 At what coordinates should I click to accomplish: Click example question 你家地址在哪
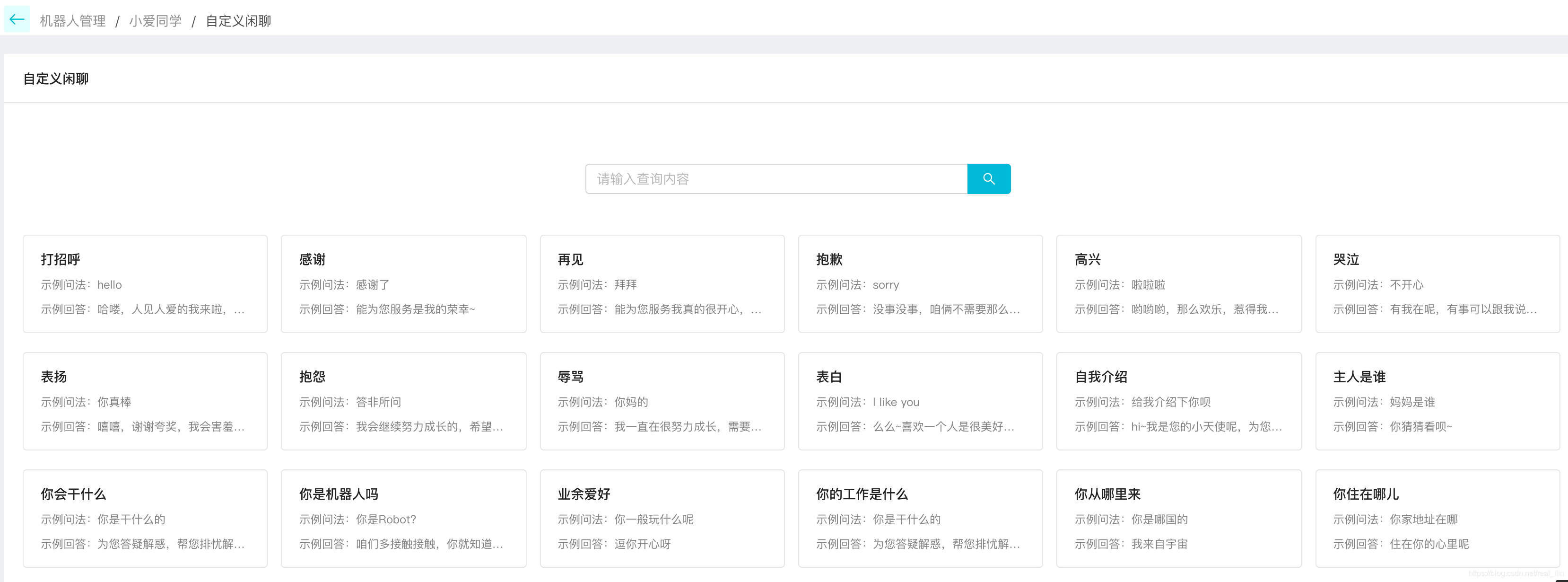pyautogui.click(x=1424, y=520)
